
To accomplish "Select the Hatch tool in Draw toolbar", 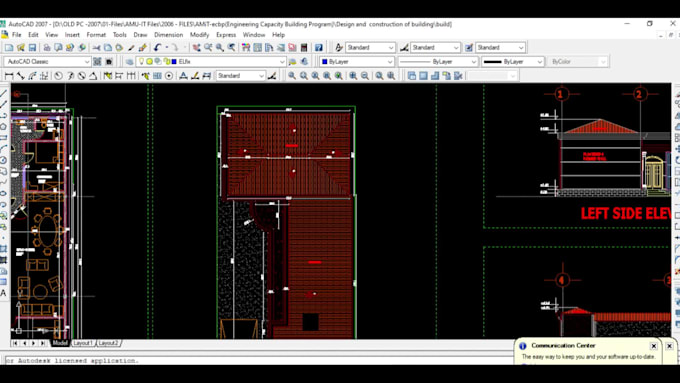I will click(x=3, y=260).
